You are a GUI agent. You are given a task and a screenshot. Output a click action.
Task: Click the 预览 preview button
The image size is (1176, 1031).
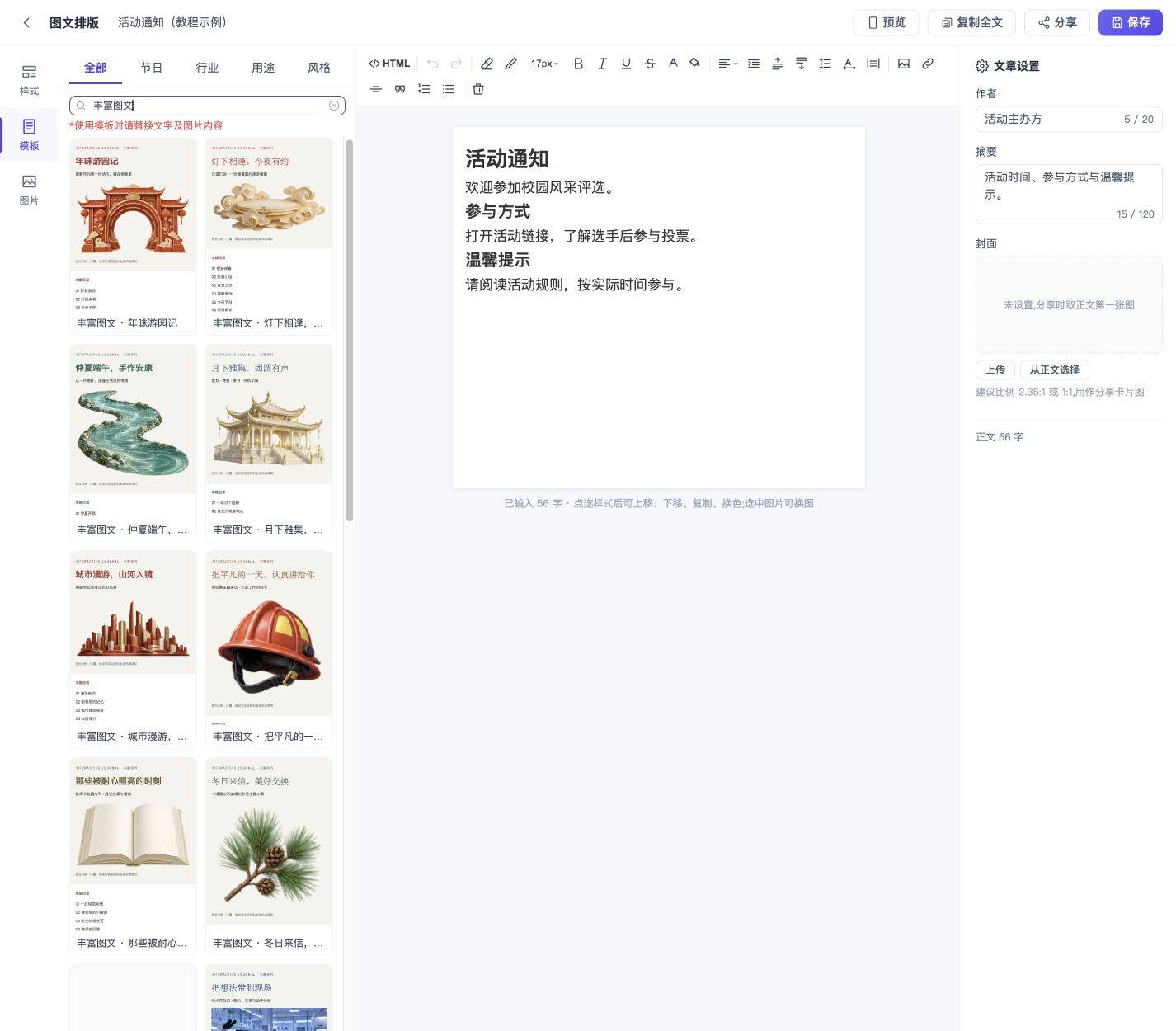point(886,22)
